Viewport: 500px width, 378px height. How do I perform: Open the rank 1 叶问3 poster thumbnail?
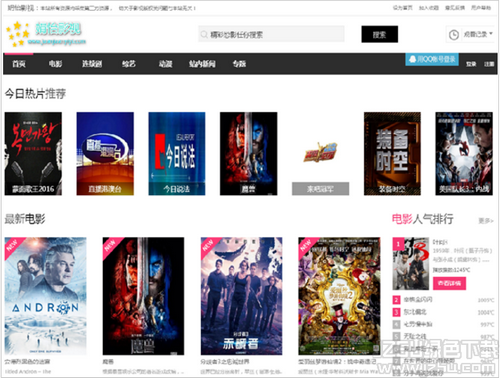[411, 263]
